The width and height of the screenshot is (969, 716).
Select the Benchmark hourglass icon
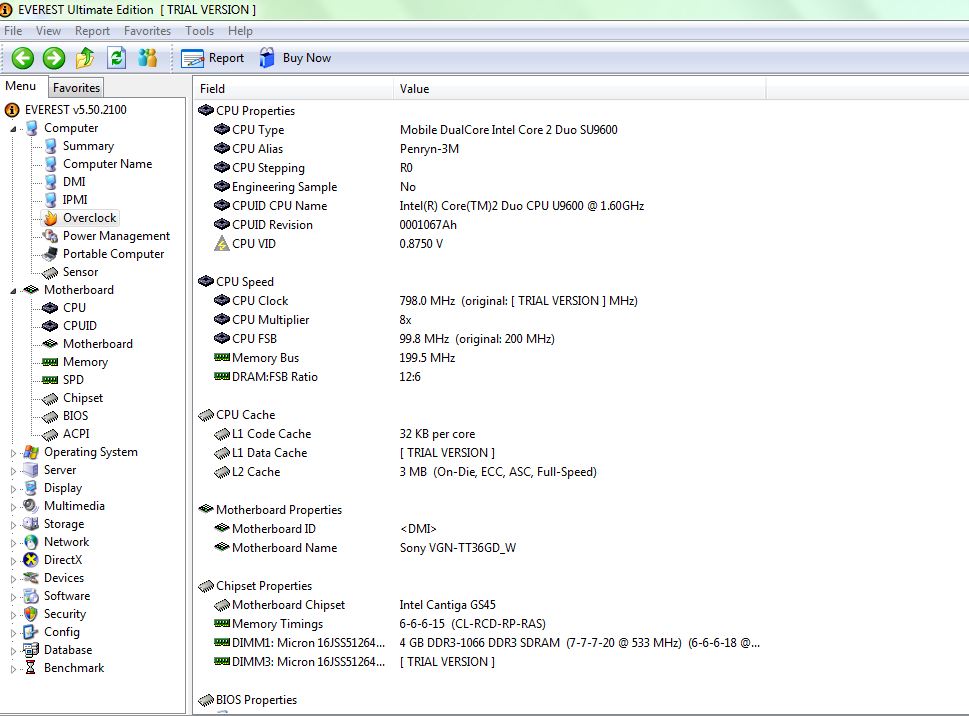(31, 668)
